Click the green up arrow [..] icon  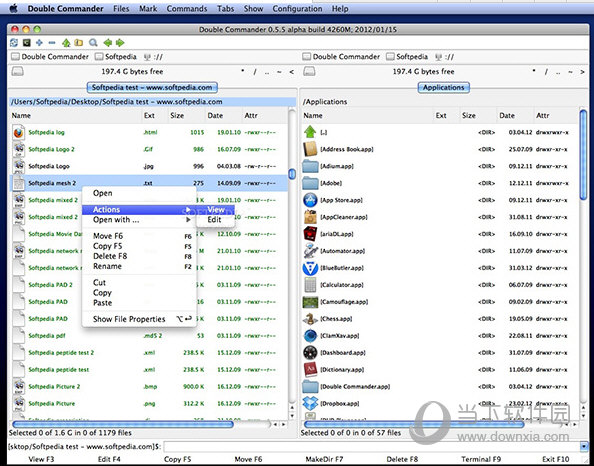pos(310,132)
